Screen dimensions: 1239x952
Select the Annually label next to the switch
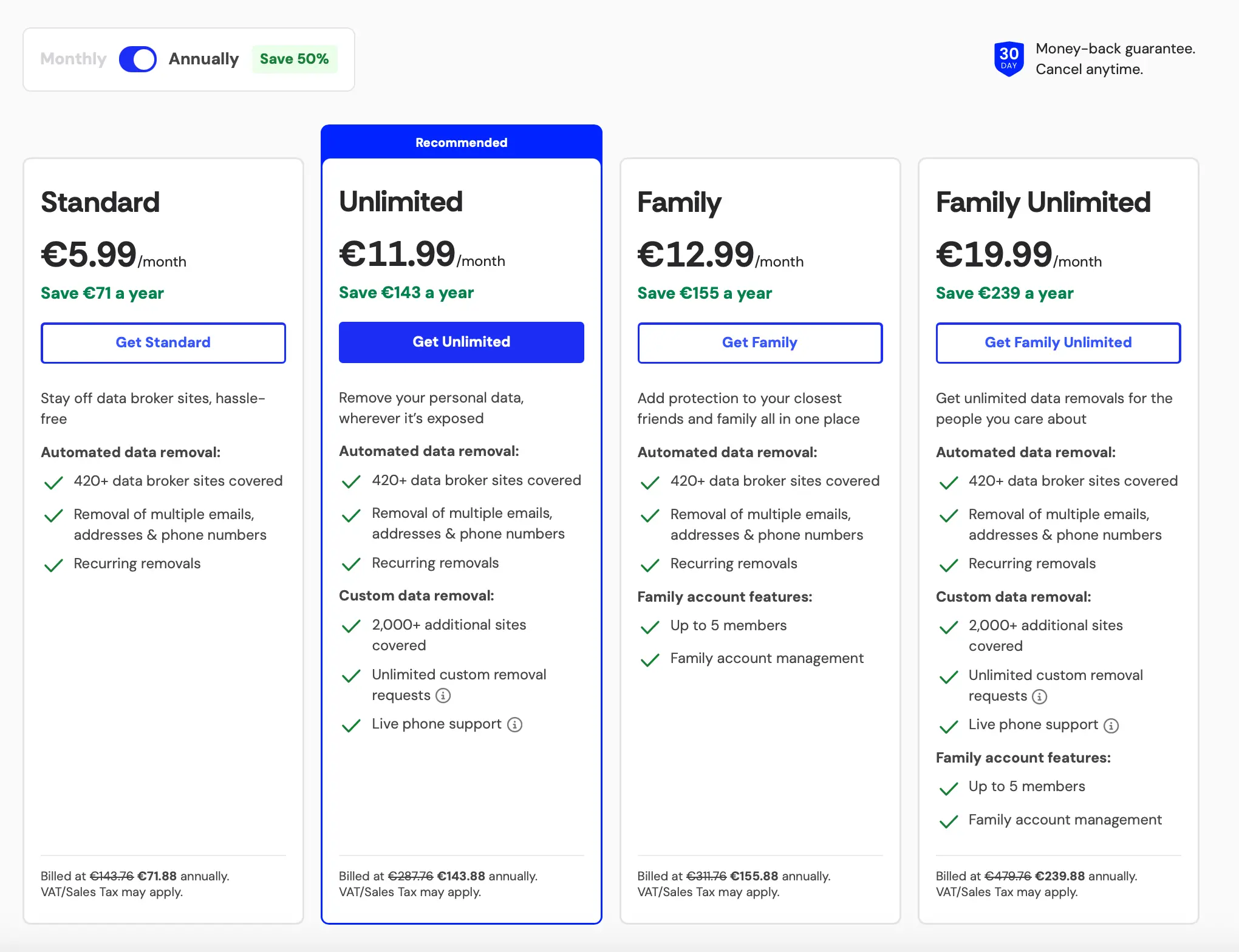tap(203, 59)
